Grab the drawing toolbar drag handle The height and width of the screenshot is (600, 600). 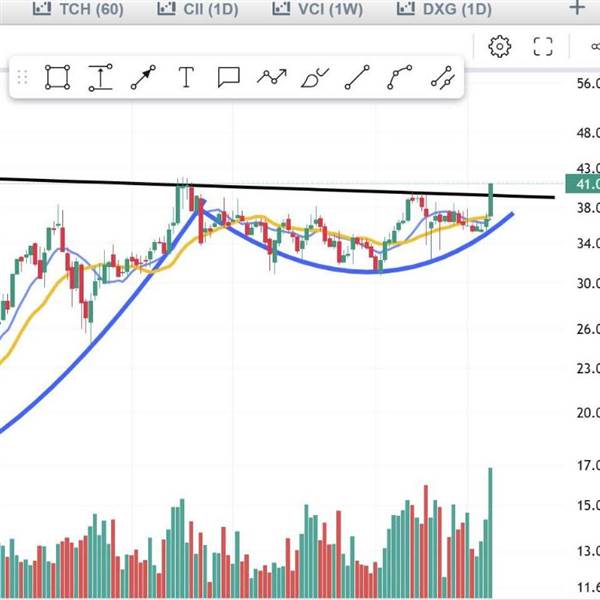pyautogui.click(x=23, y=78)
